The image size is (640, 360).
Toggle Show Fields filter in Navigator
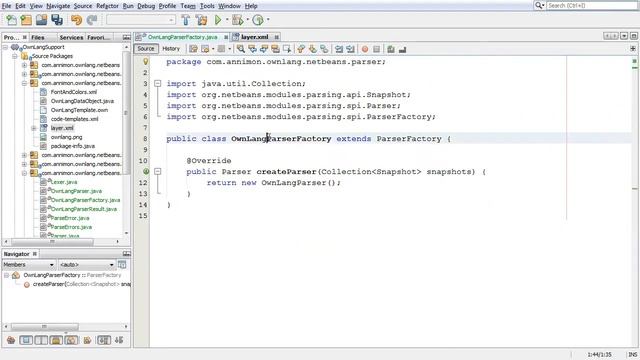(26, 340)
